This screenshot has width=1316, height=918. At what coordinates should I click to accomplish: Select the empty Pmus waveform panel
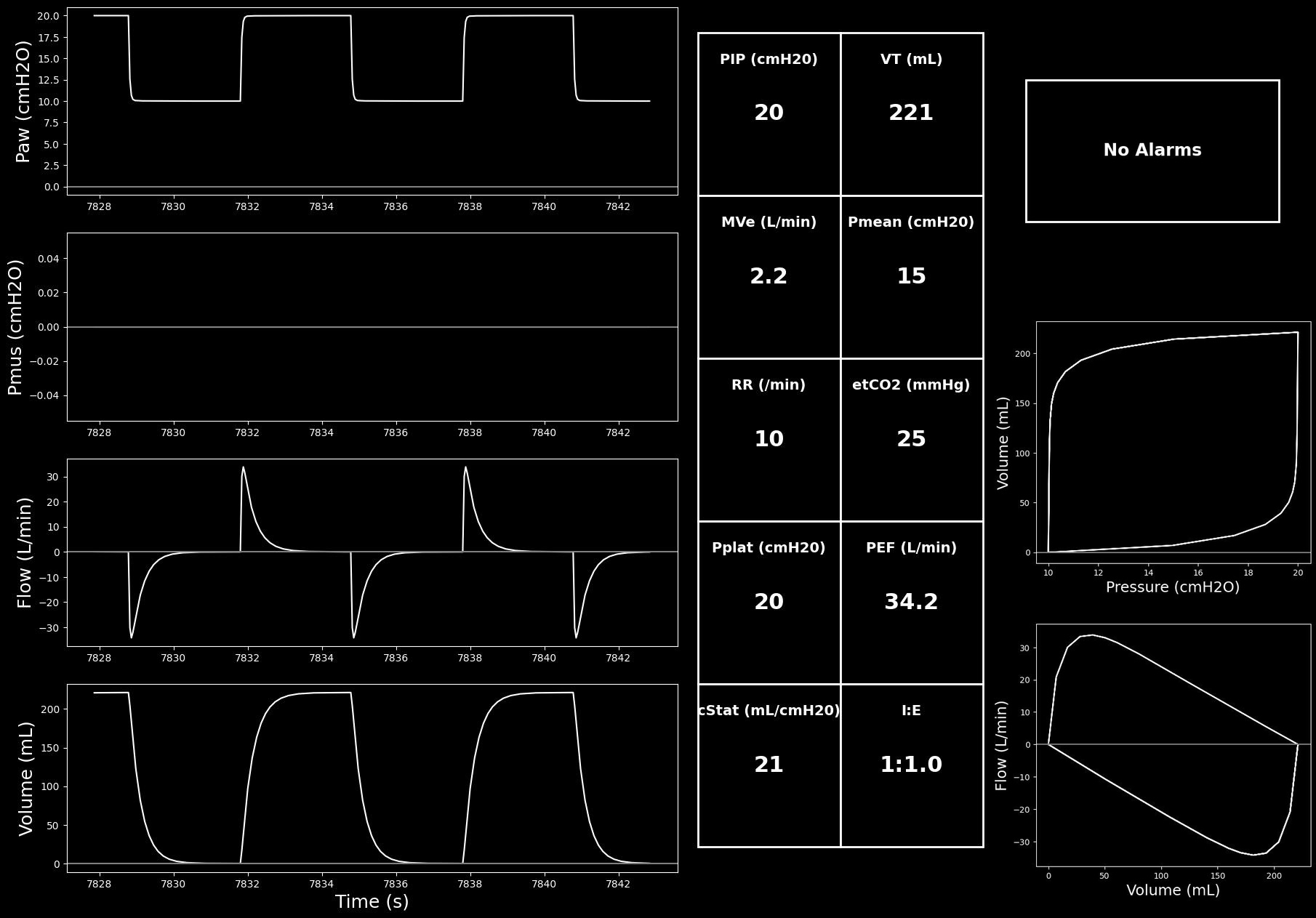point(372,327)
